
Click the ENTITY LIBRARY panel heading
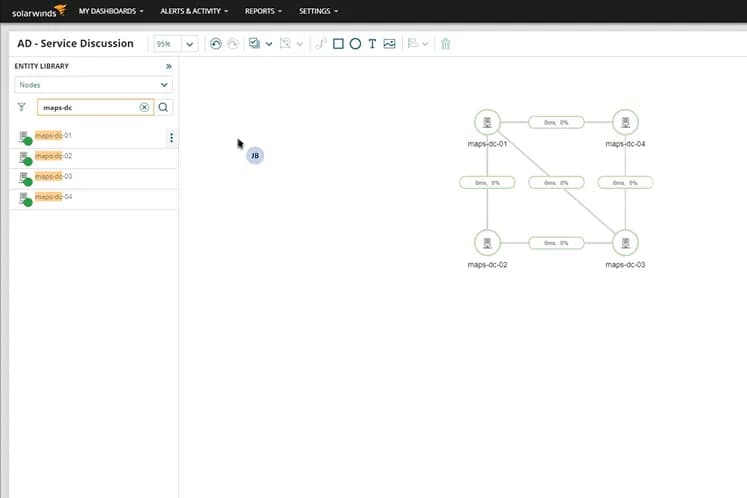[x=41, y=66]
